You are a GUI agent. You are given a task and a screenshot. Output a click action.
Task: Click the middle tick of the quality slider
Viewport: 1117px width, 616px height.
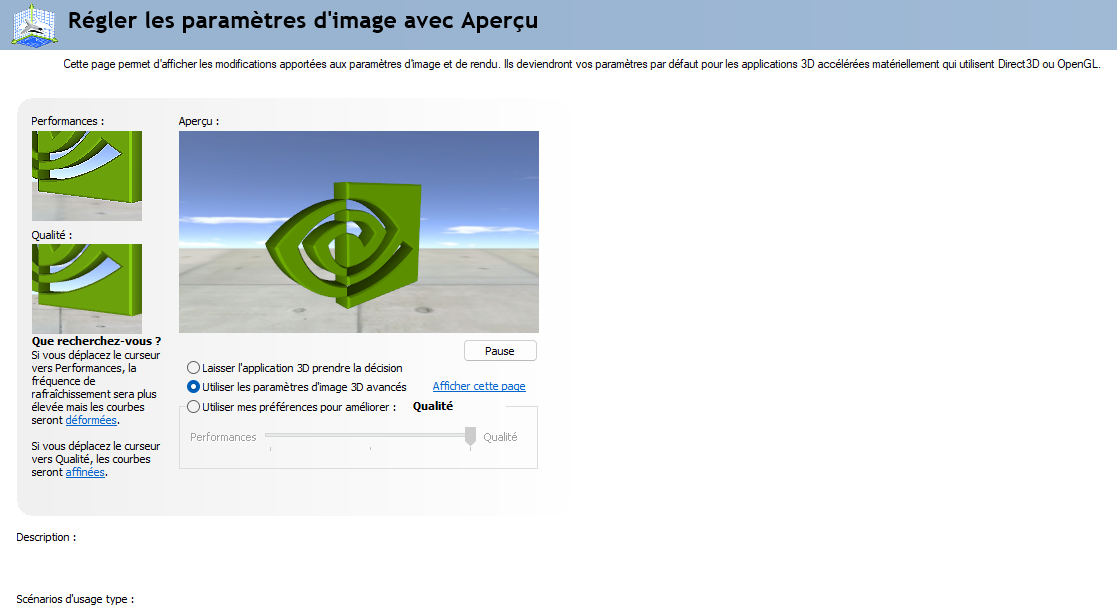(370, 449)
